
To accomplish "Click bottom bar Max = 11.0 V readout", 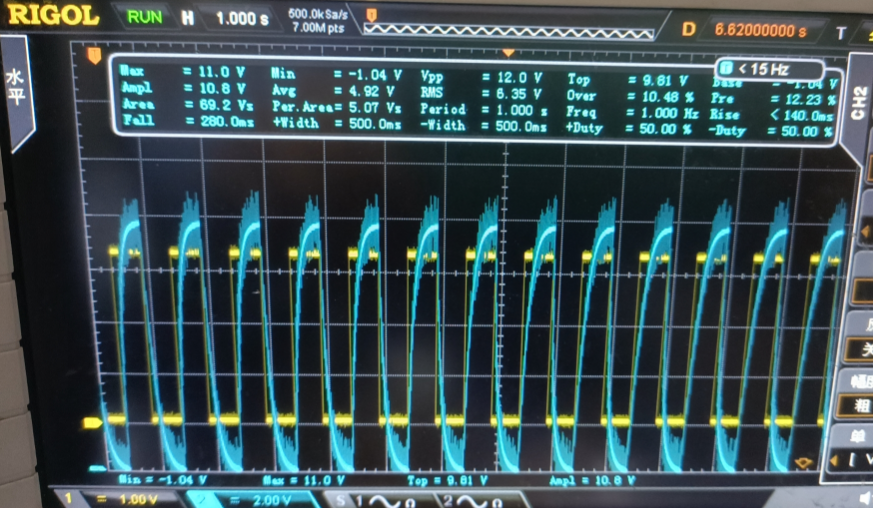I will [x=303, y=480].
